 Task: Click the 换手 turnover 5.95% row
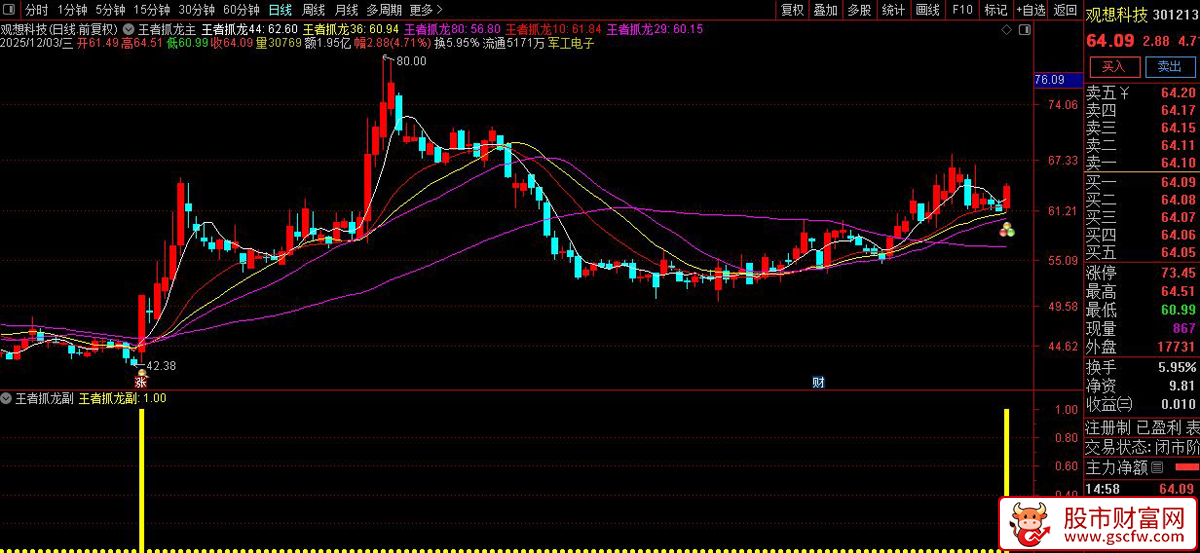[1142, 367]
